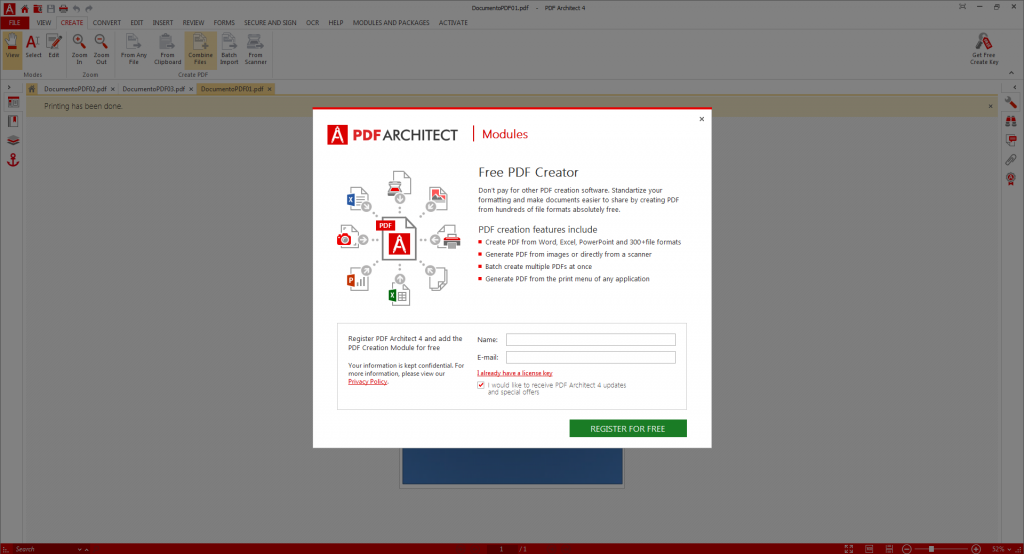
Task: Print using the title bar printer icon
Action: coord(63,8)
